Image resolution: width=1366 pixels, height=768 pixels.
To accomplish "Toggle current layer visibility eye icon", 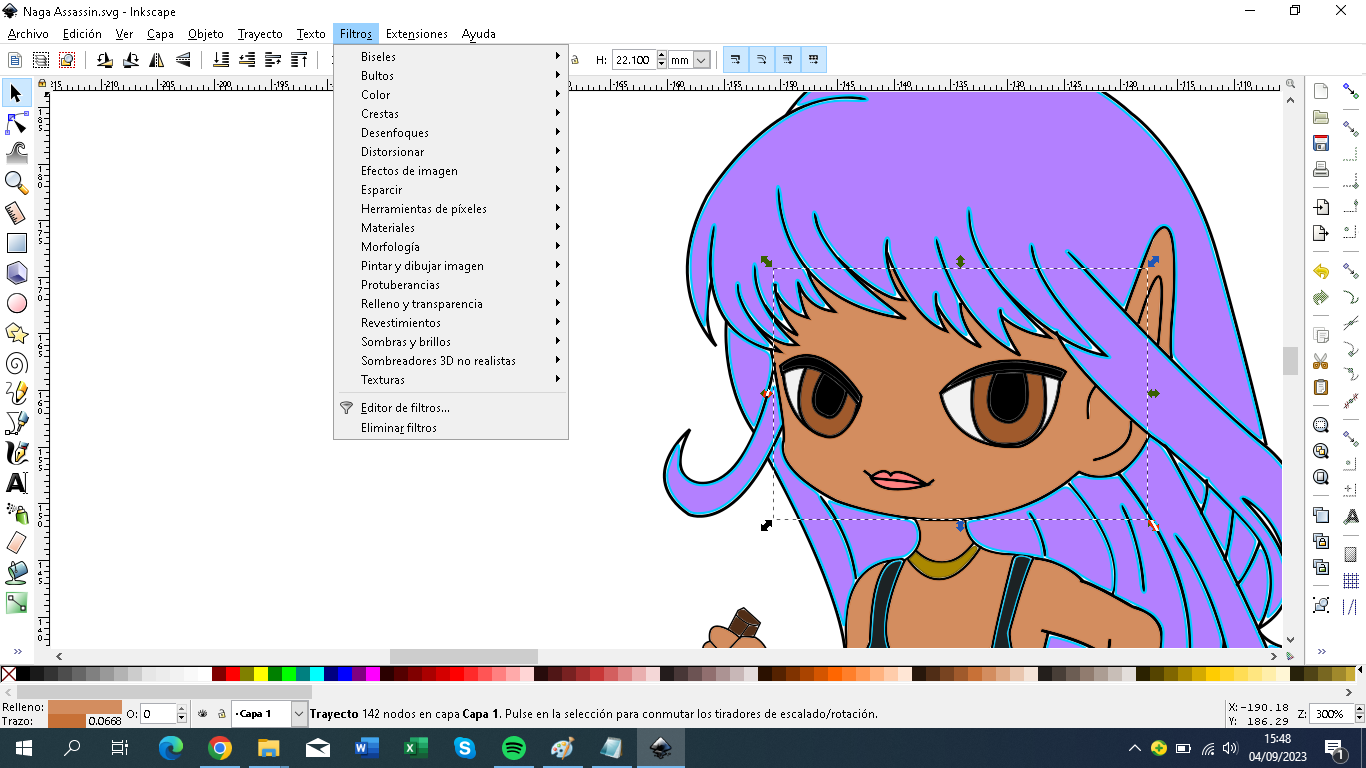I will 203,714.
